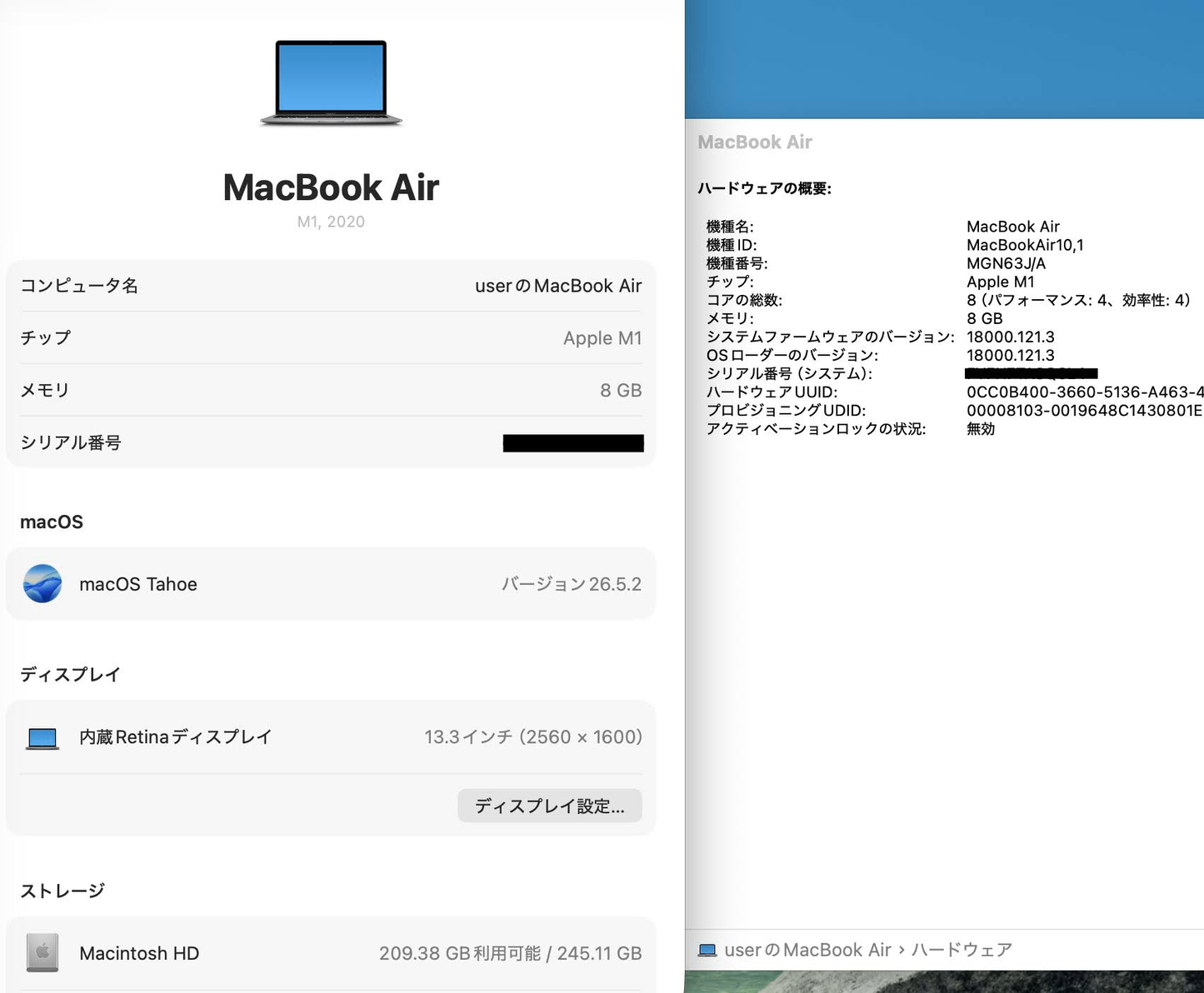The width and height of the screenshot is (1204, 993).
Task: Click the ストレージ section heading
Action: (x=62, y=891)
